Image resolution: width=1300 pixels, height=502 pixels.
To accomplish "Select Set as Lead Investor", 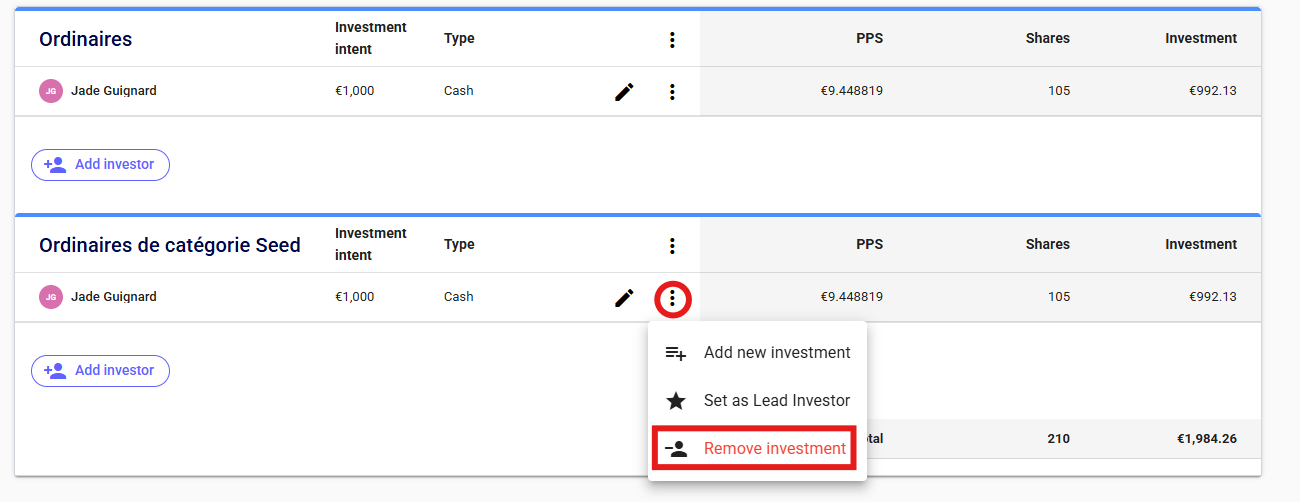I will [776, 401].
